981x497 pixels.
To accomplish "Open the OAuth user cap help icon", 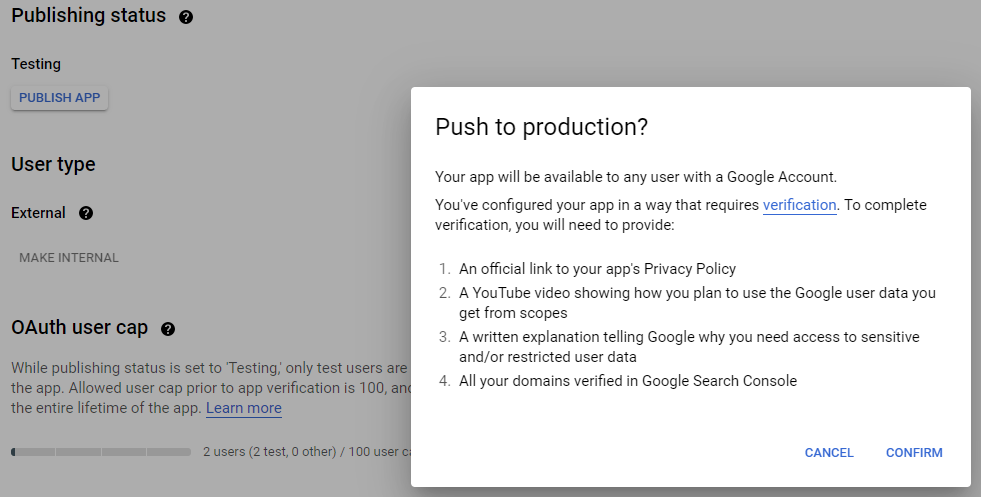I will [168, 329].
